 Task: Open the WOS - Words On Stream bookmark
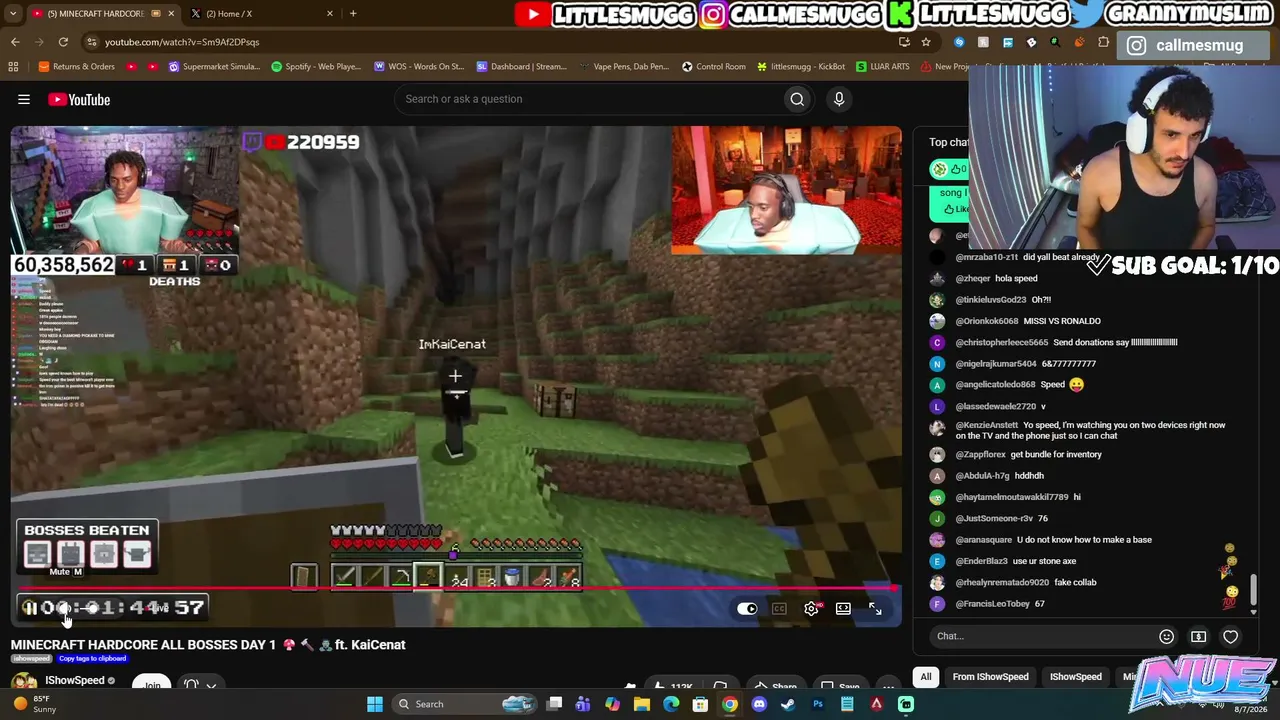pyautogui.click(x=419, y=67)
